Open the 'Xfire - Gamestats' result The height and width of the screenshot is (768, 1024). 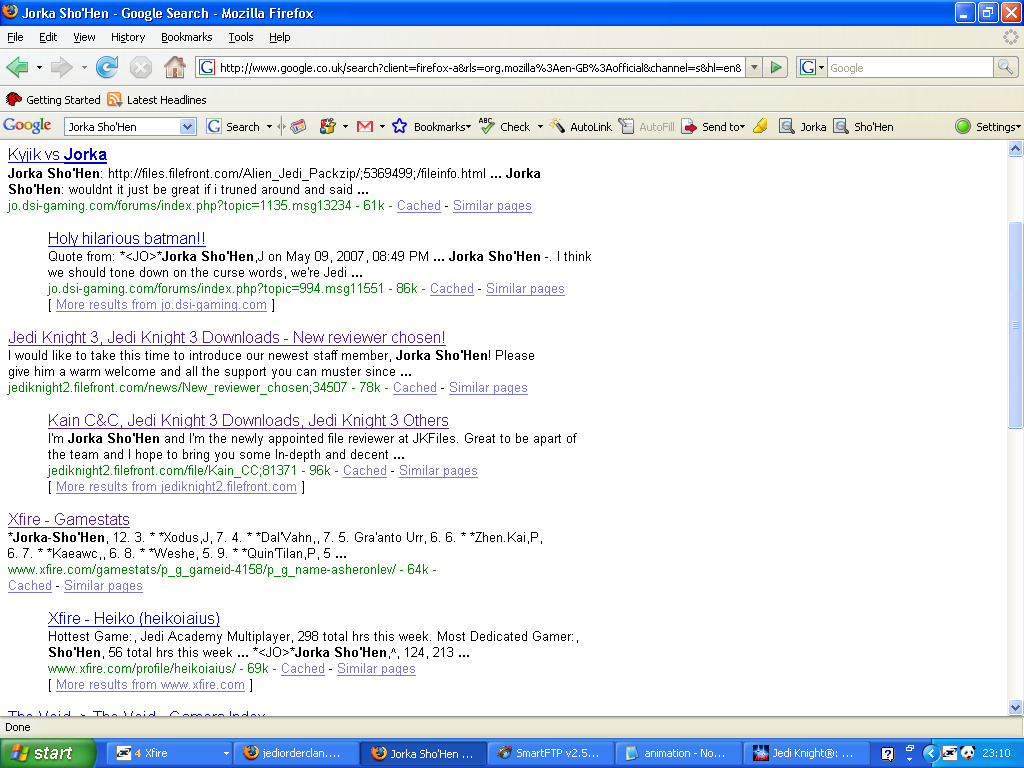[69, 520]
